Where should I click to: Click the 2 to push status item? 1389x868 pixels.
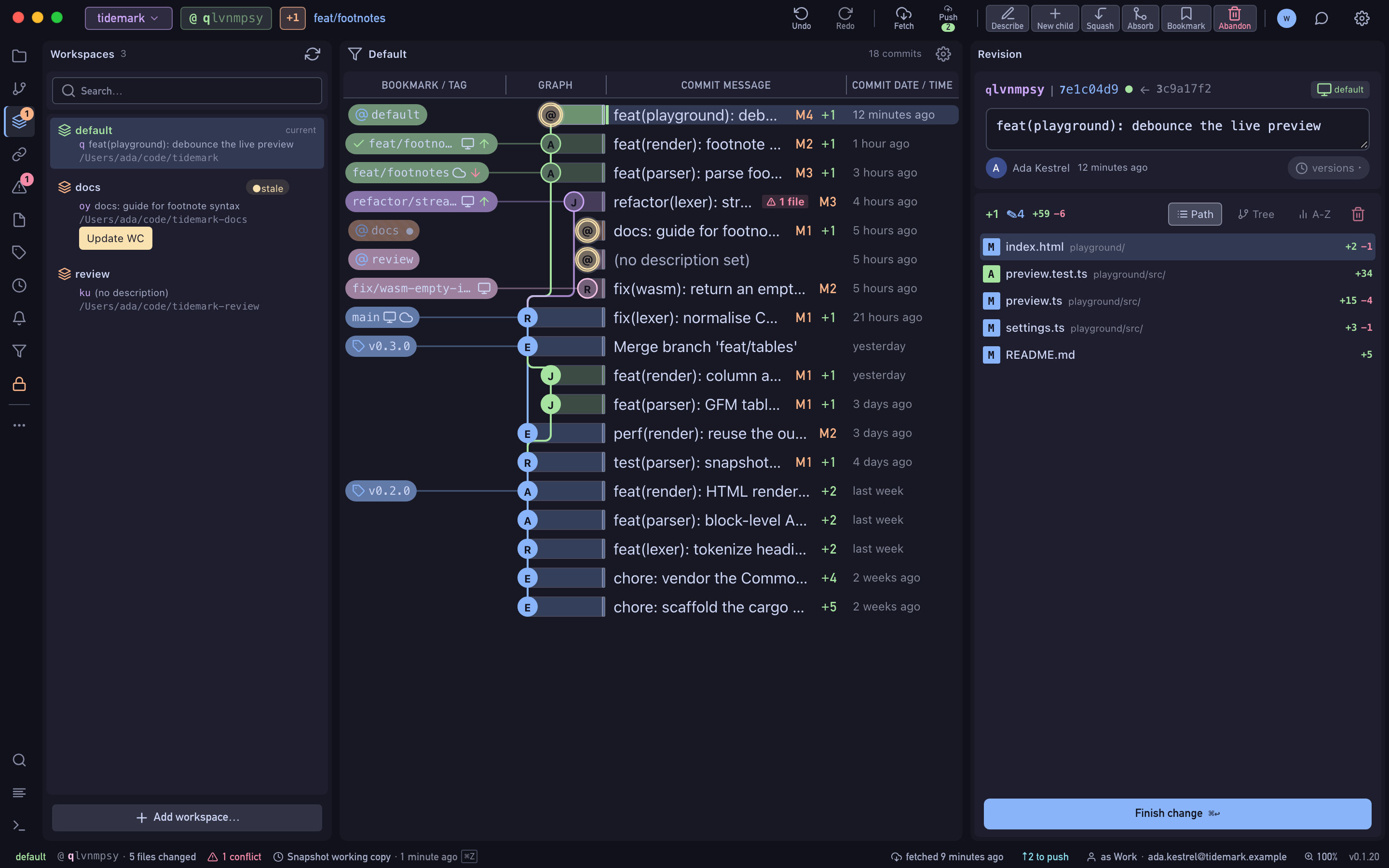pos(1045,856)
